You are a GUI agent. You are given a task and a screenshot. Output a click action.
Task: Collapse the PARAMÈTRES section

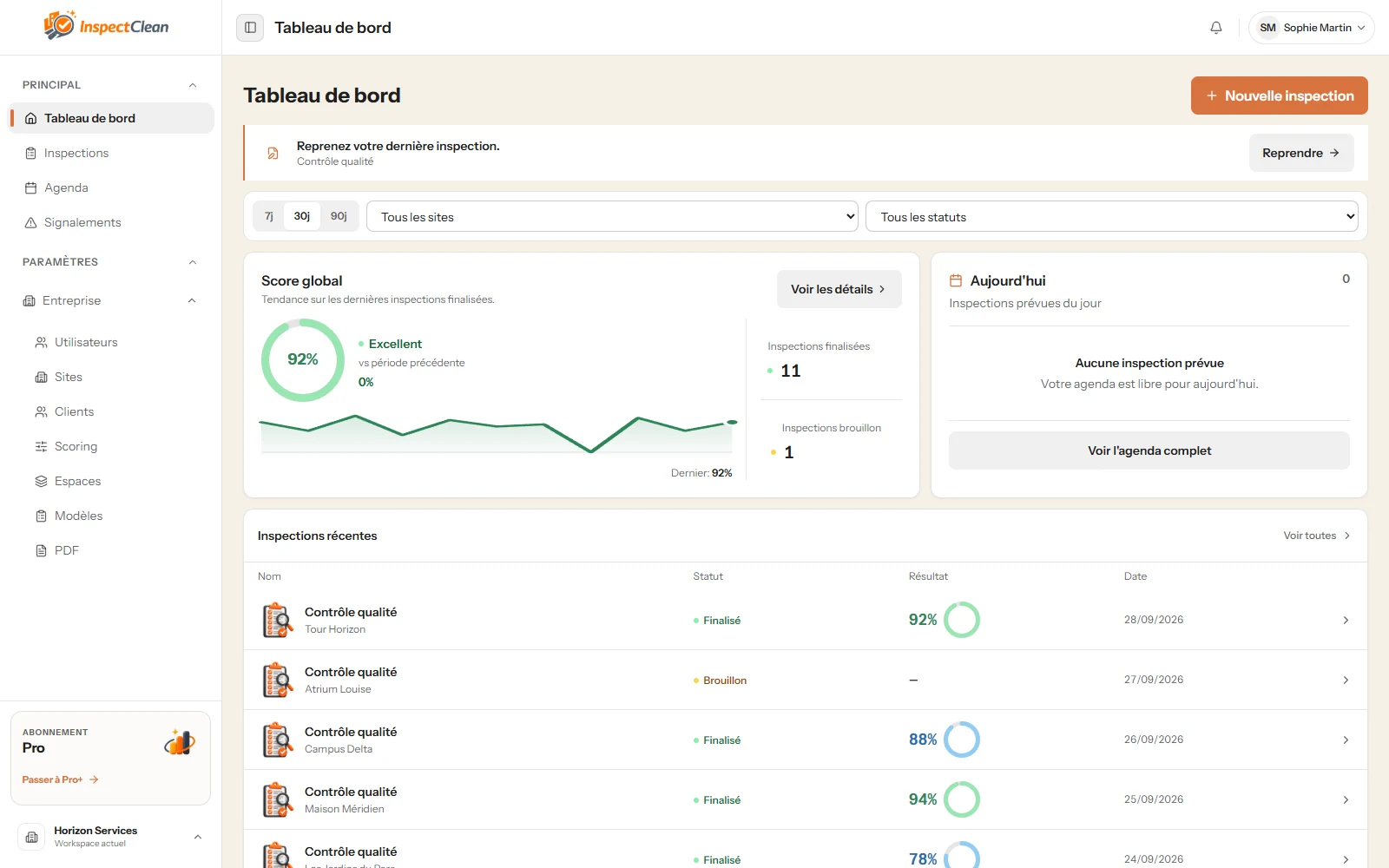pyautogui.click(x=193, y=262)
